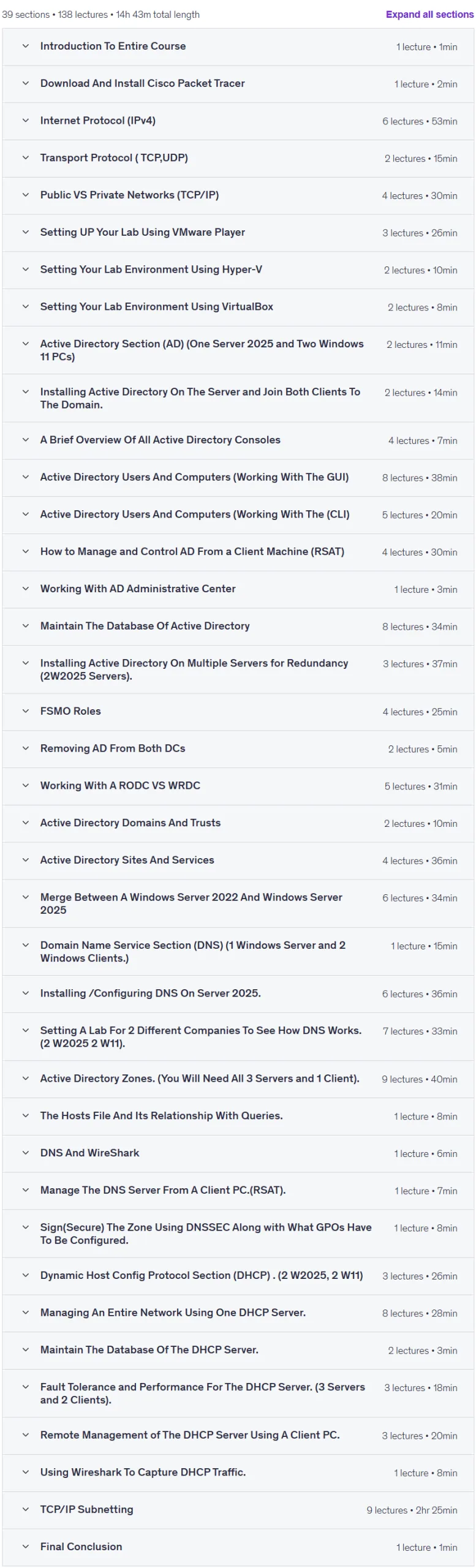Click chevron for Transport Protocol (TCP,UDP)

[x=25, y=158]
